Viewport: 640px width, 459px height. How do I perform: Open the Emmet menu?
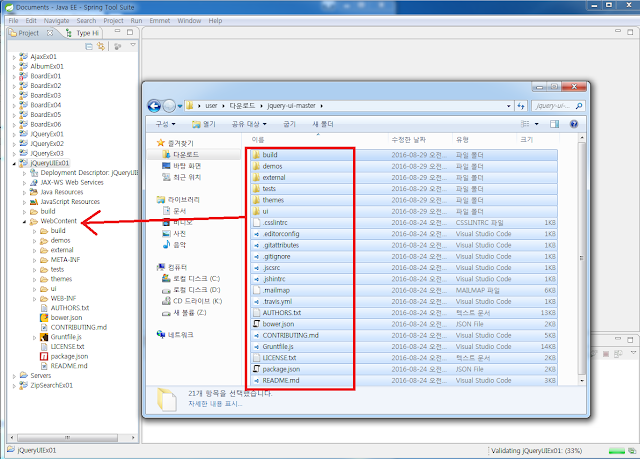click(160, 21)
